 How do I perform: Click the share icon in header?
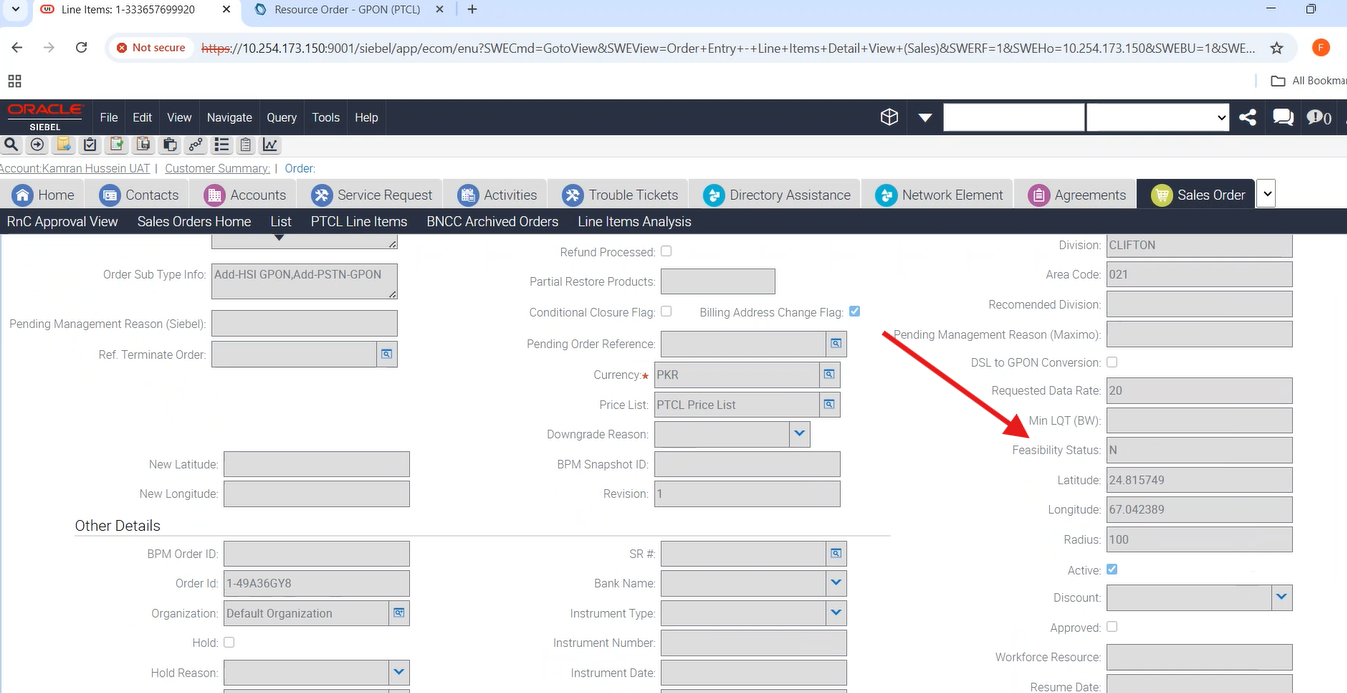(1247, 117)
